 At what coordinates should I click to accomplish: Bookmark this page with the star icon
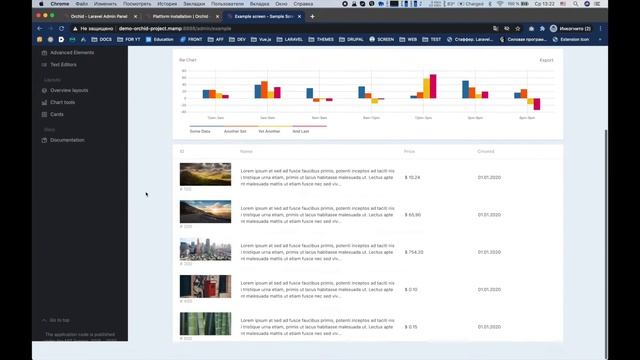pos(518,29)
